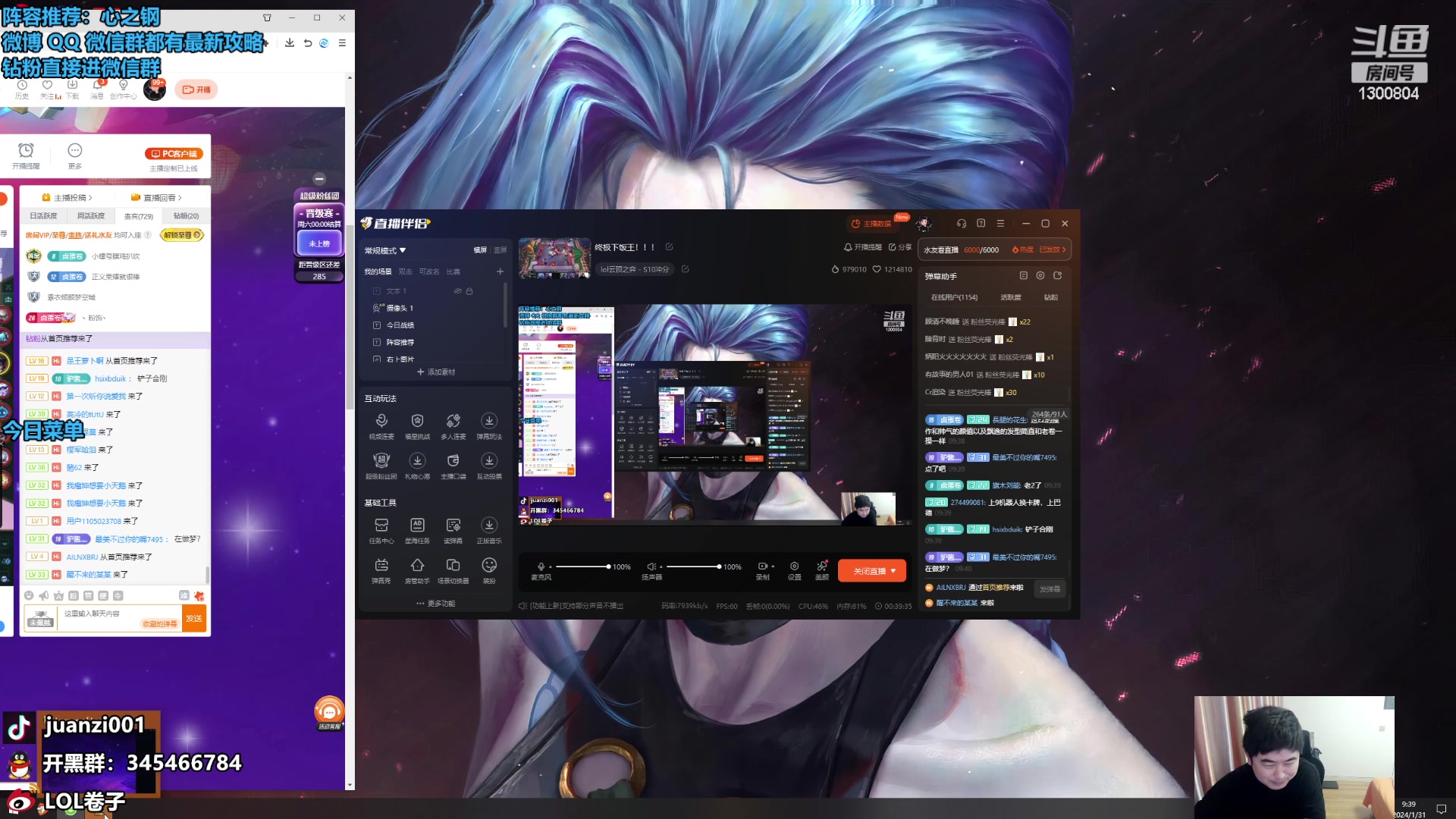
Task: Open dropdown arrow on 关闭直播 button
Action: point(893,571)
